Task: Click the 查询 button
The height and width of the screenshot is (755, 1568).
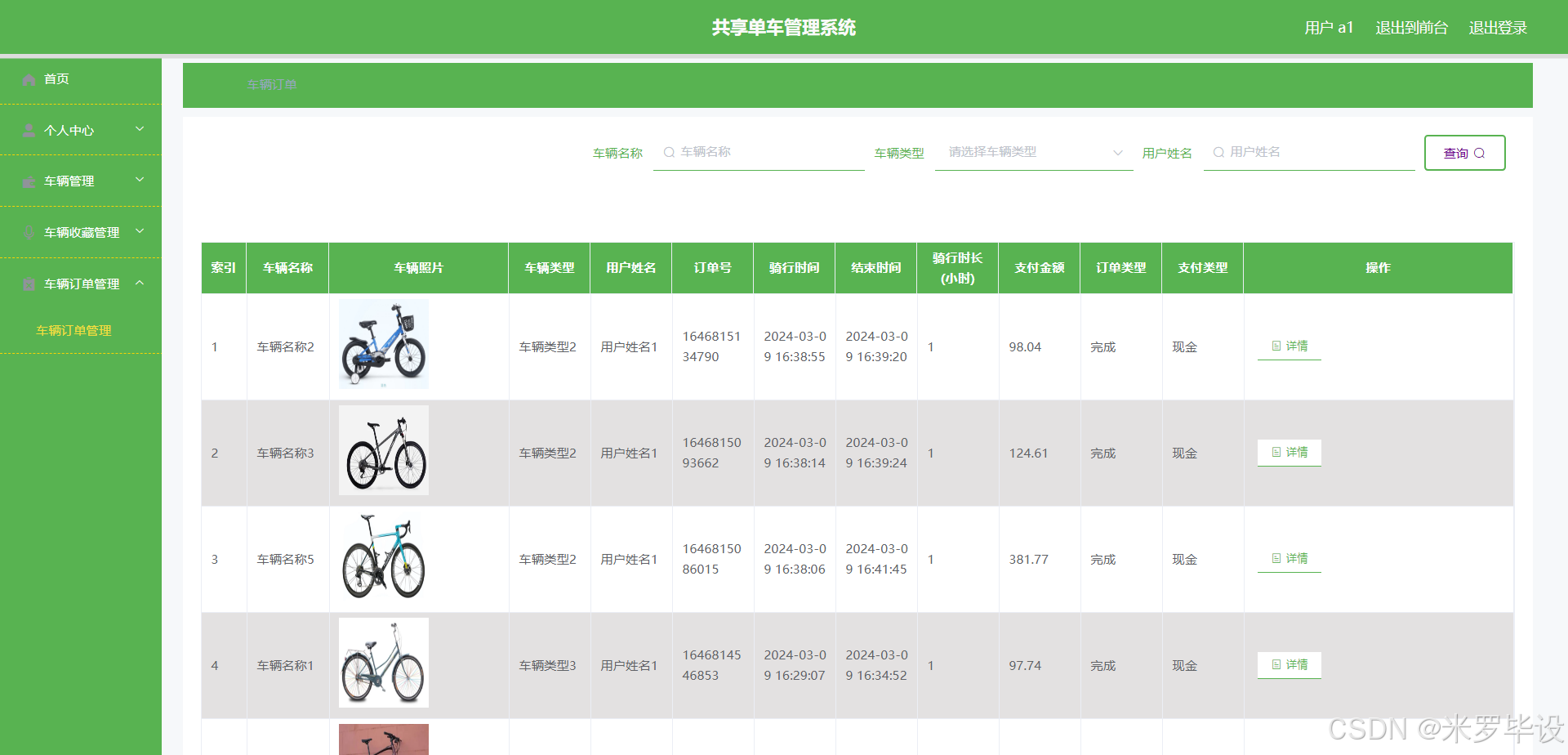Action: click(1464, 153)
